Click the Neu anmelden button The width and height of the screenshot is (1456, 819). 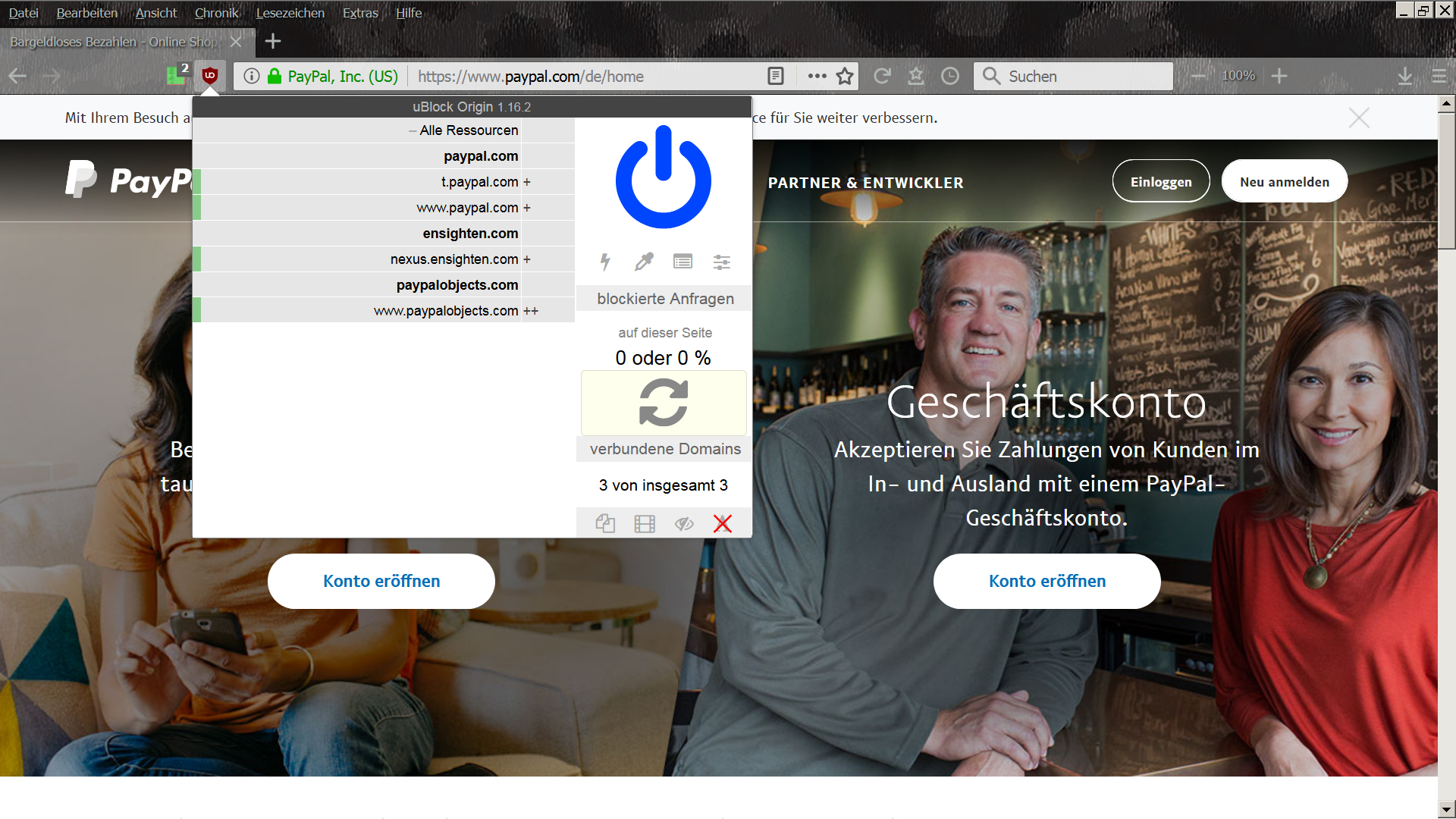click(1285, 181)
